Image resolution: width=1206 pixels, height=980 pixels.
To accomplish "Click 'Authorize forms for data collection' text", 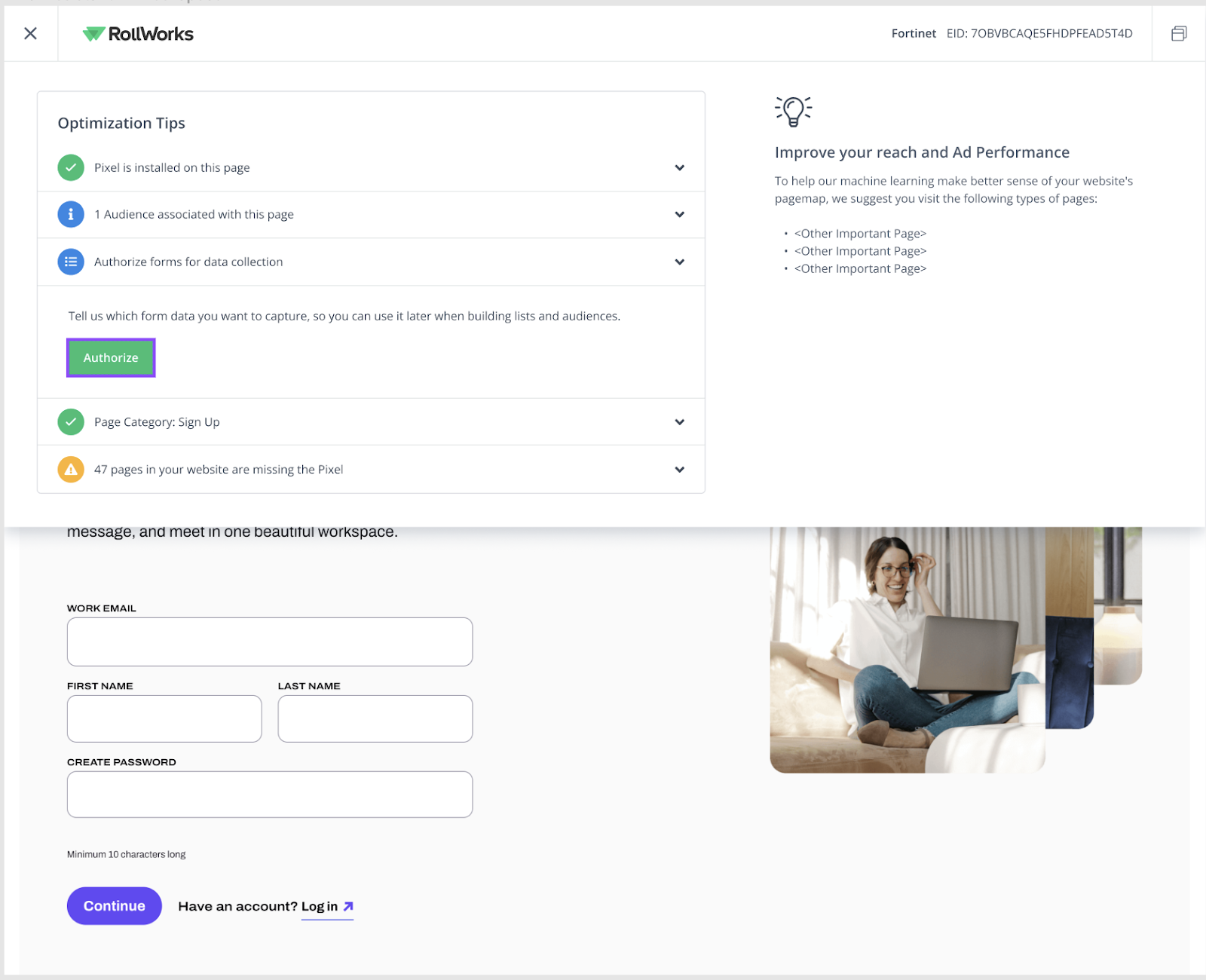I will tap(188, 262).
